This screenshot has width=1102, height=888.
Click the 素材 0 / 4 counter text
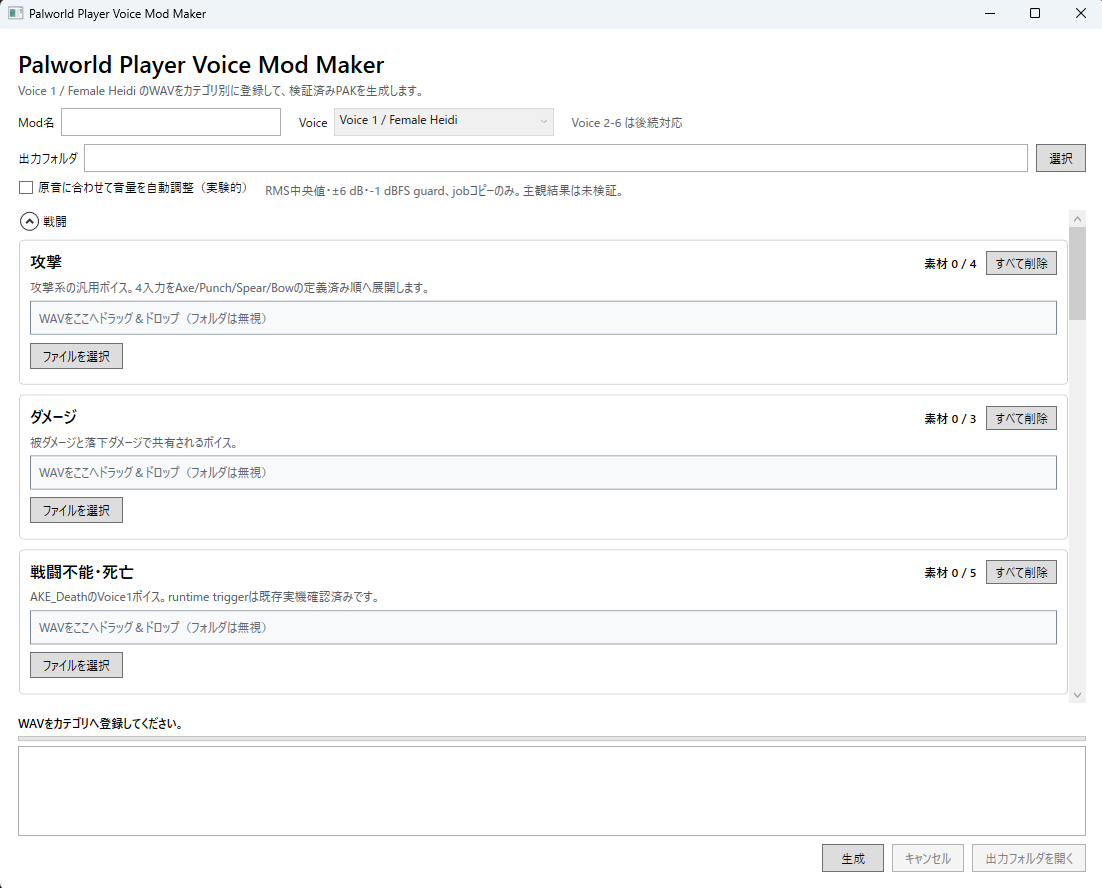pos(950,264)
